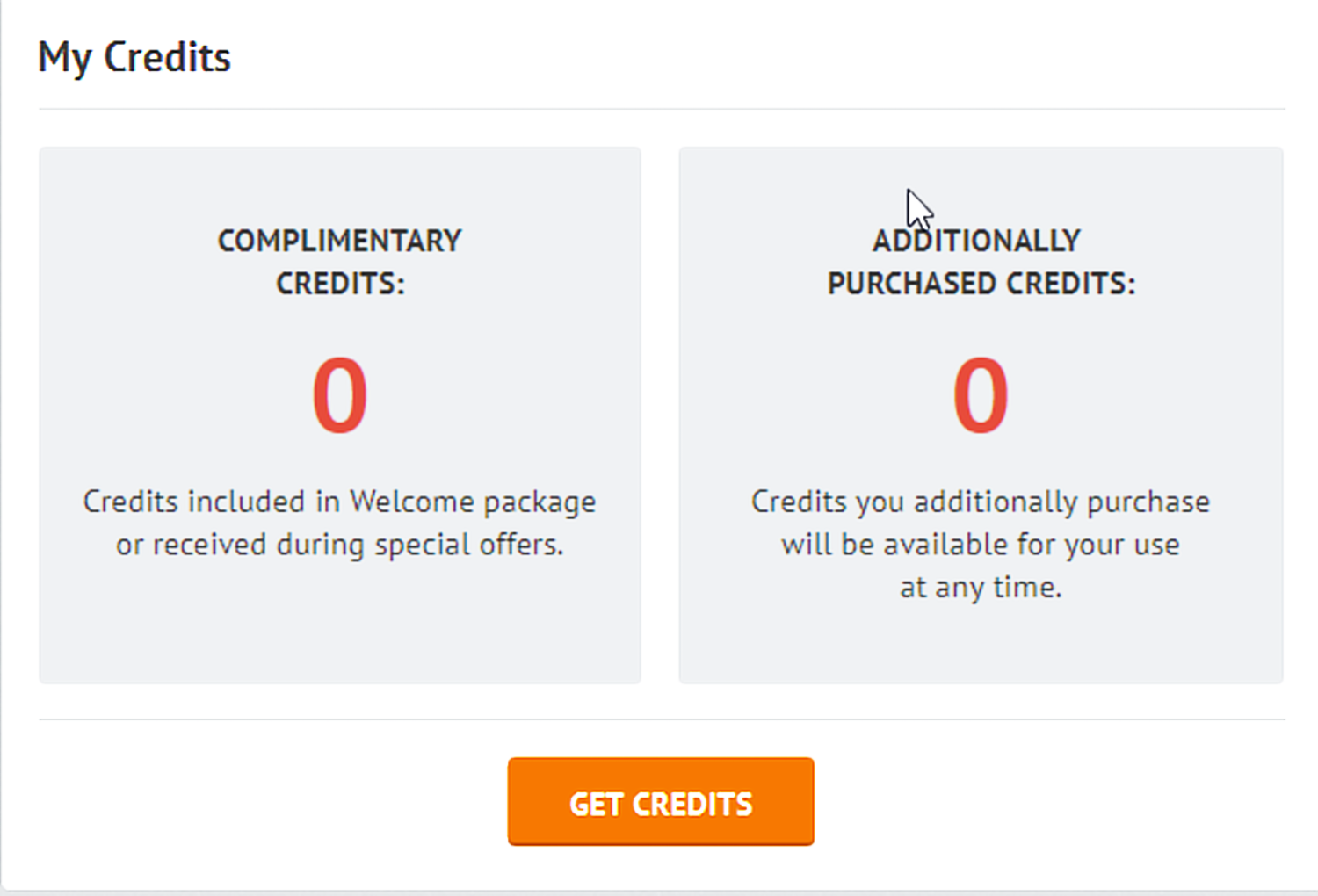The height and width of the screenshot is (896, 1318).
Task: Click "Credits you additionally purchase" text line
Action: tap(981, 502)
